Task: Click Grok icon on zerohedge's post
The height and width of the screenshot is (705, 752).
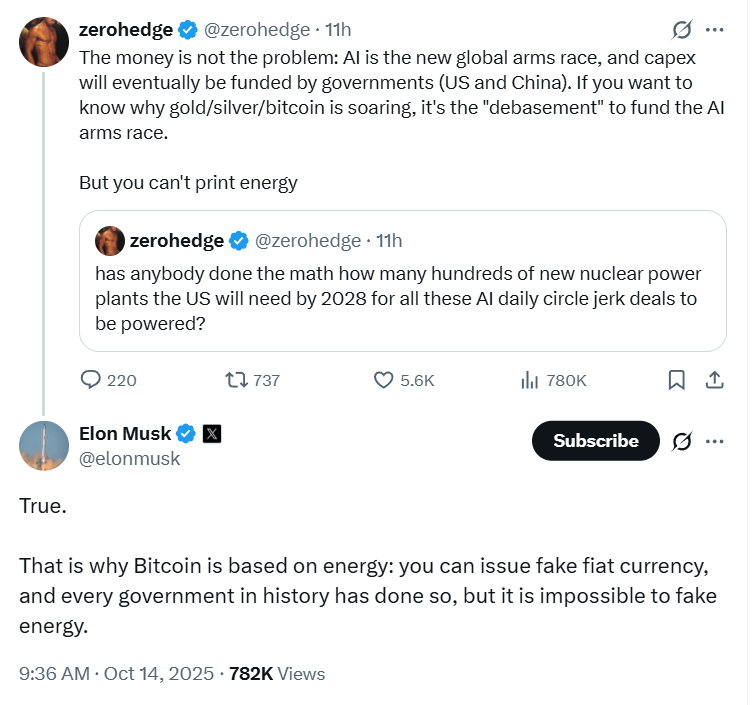Action: 682,29
